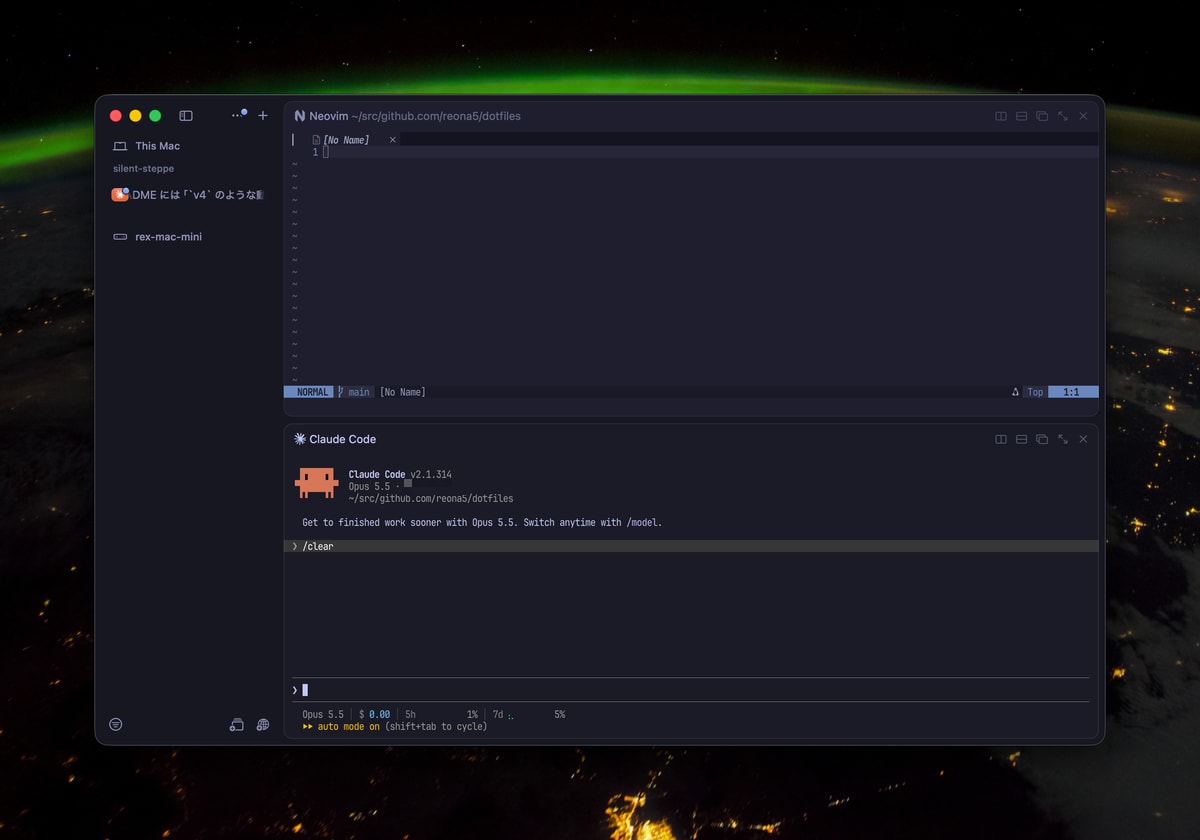Click the Top indicator in Neovim statusline
Screen dimensions: 1200x840
1035,392
